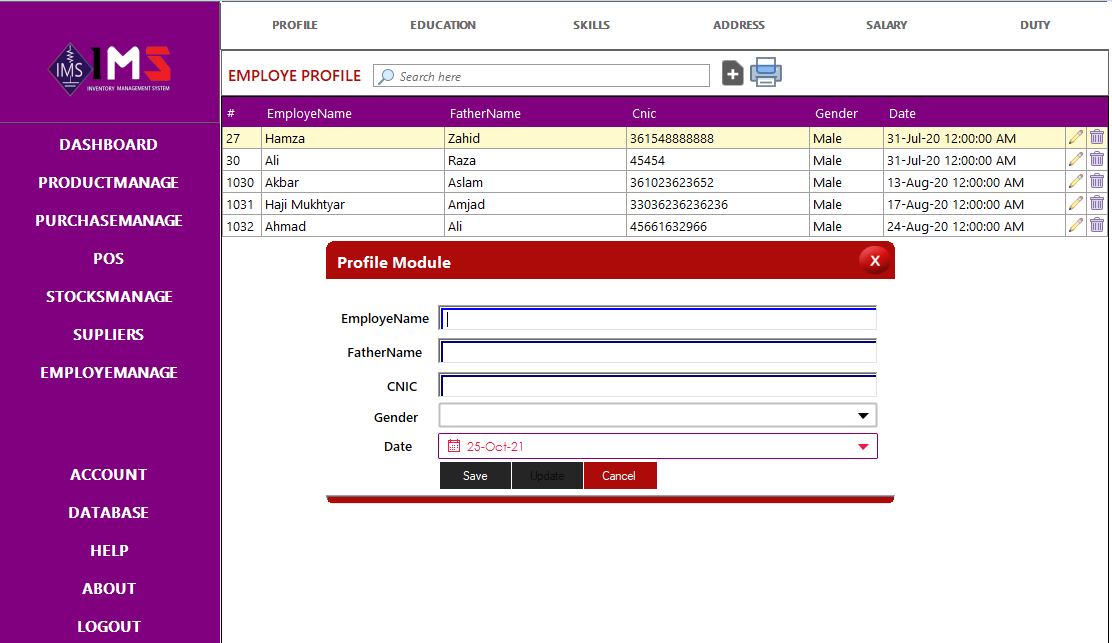The height and width of the screenshot is (643, 1112).
Task: Edit Akbar's row with the pencil icon
Action: click(1076, 181)
